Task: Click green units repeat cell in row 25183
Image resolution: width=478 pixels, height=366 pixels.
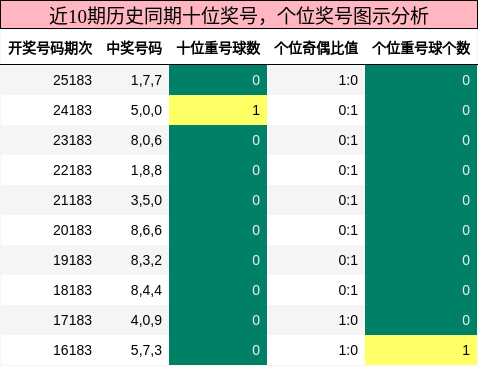Action: pos(421,80)
